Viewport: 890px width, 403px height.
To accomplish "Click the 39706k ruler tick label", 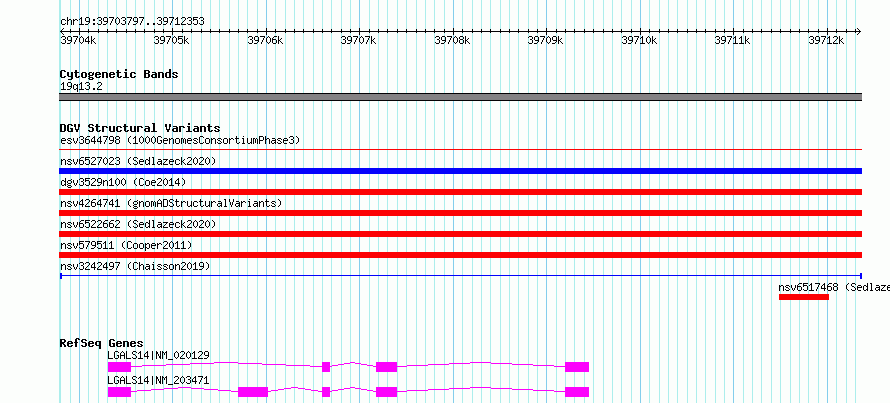I will coord(265,41).
